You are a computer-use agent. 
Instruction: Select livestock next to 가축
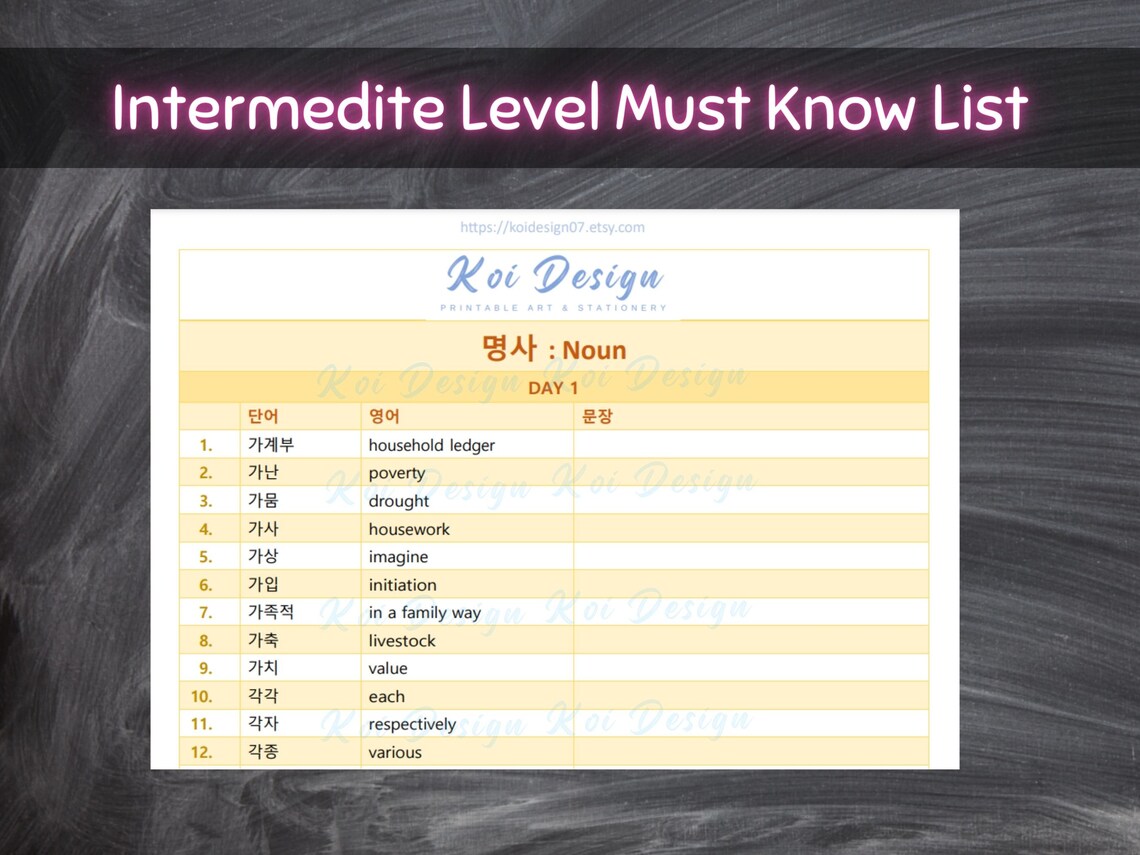coord(402,641)
